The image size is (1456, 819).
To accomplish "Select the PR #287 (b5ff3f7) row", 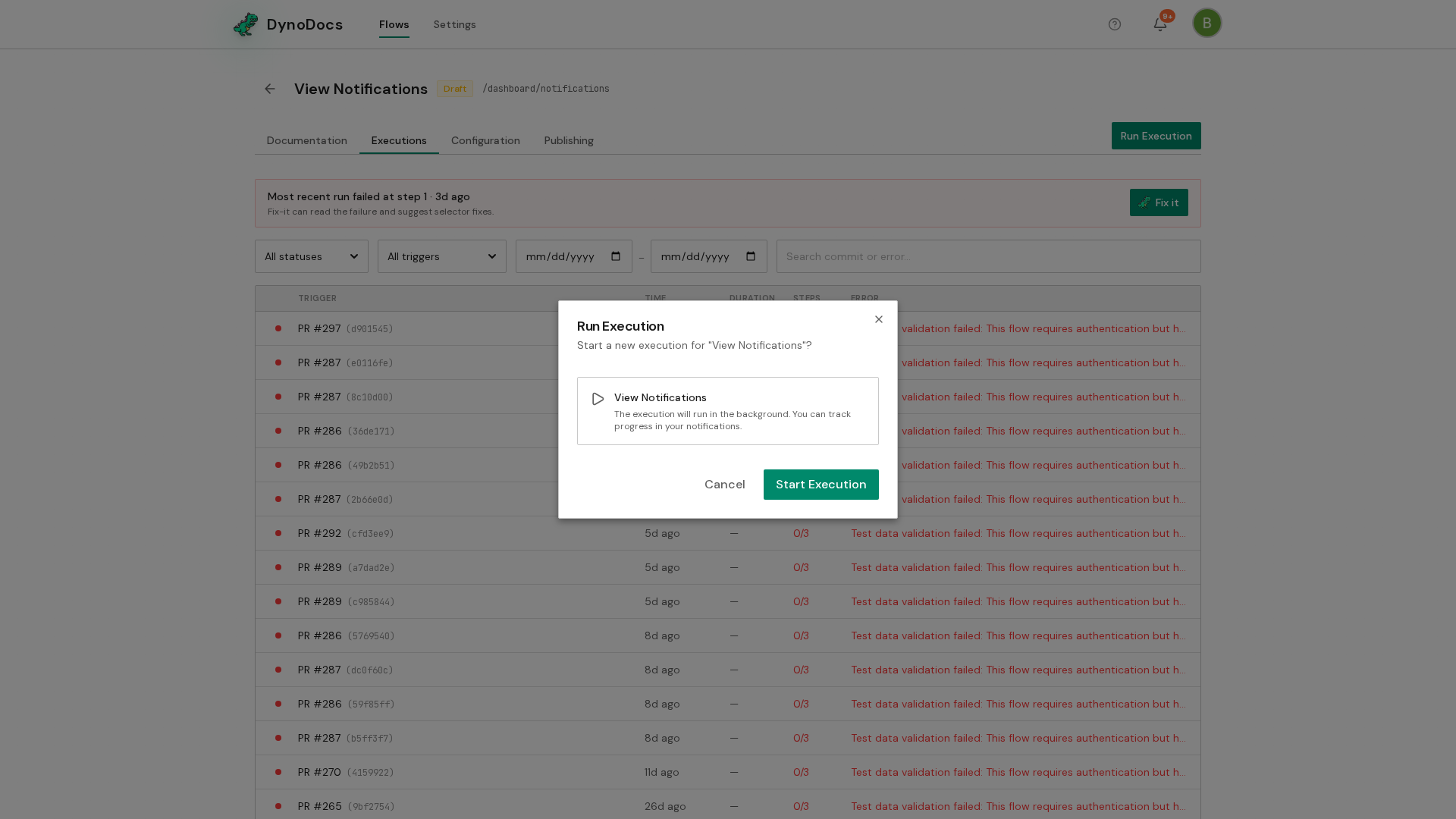I will click(x=728, y=738).
